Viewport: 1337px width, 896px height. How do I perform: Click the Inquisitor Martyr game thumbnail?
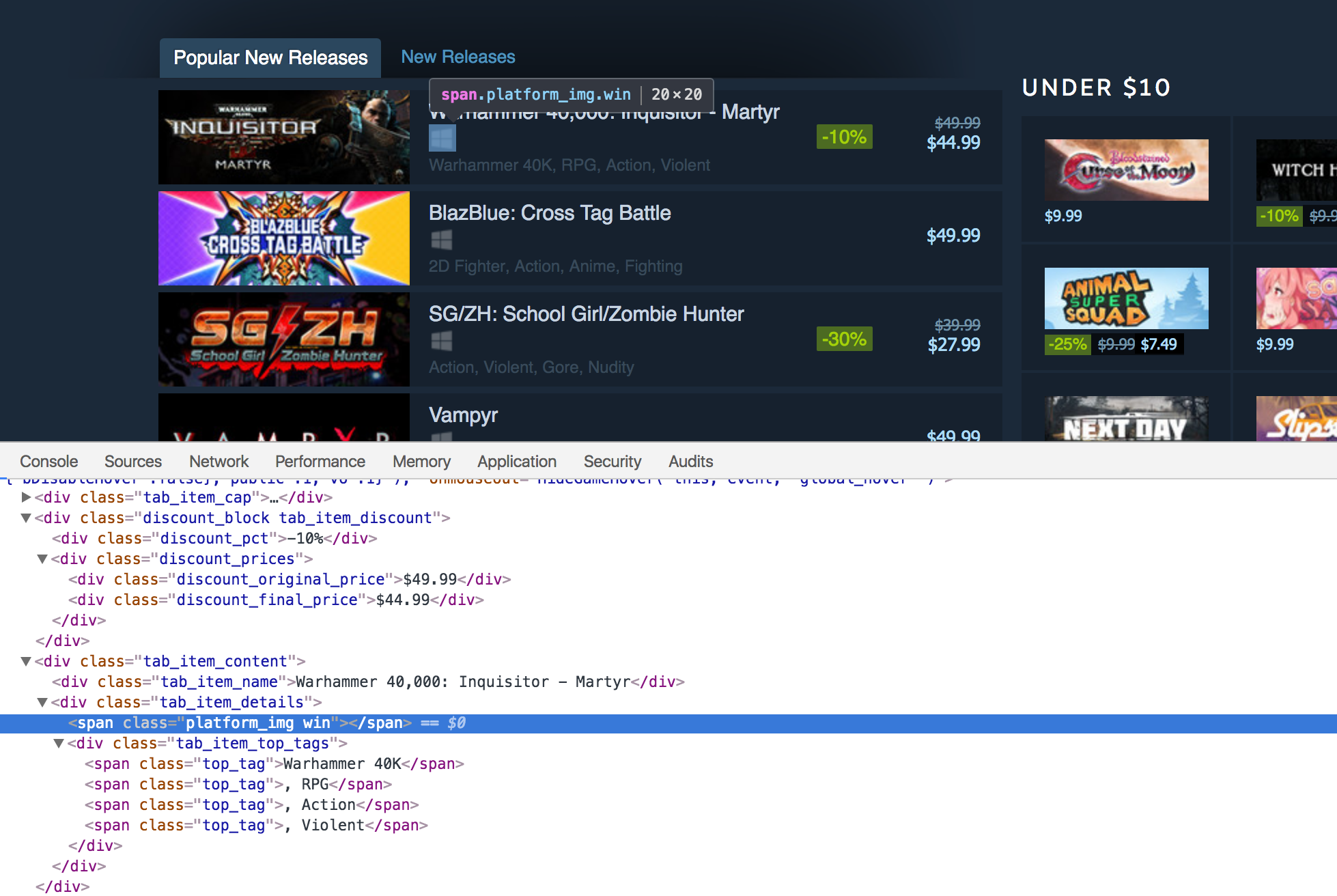pos(283,137)
